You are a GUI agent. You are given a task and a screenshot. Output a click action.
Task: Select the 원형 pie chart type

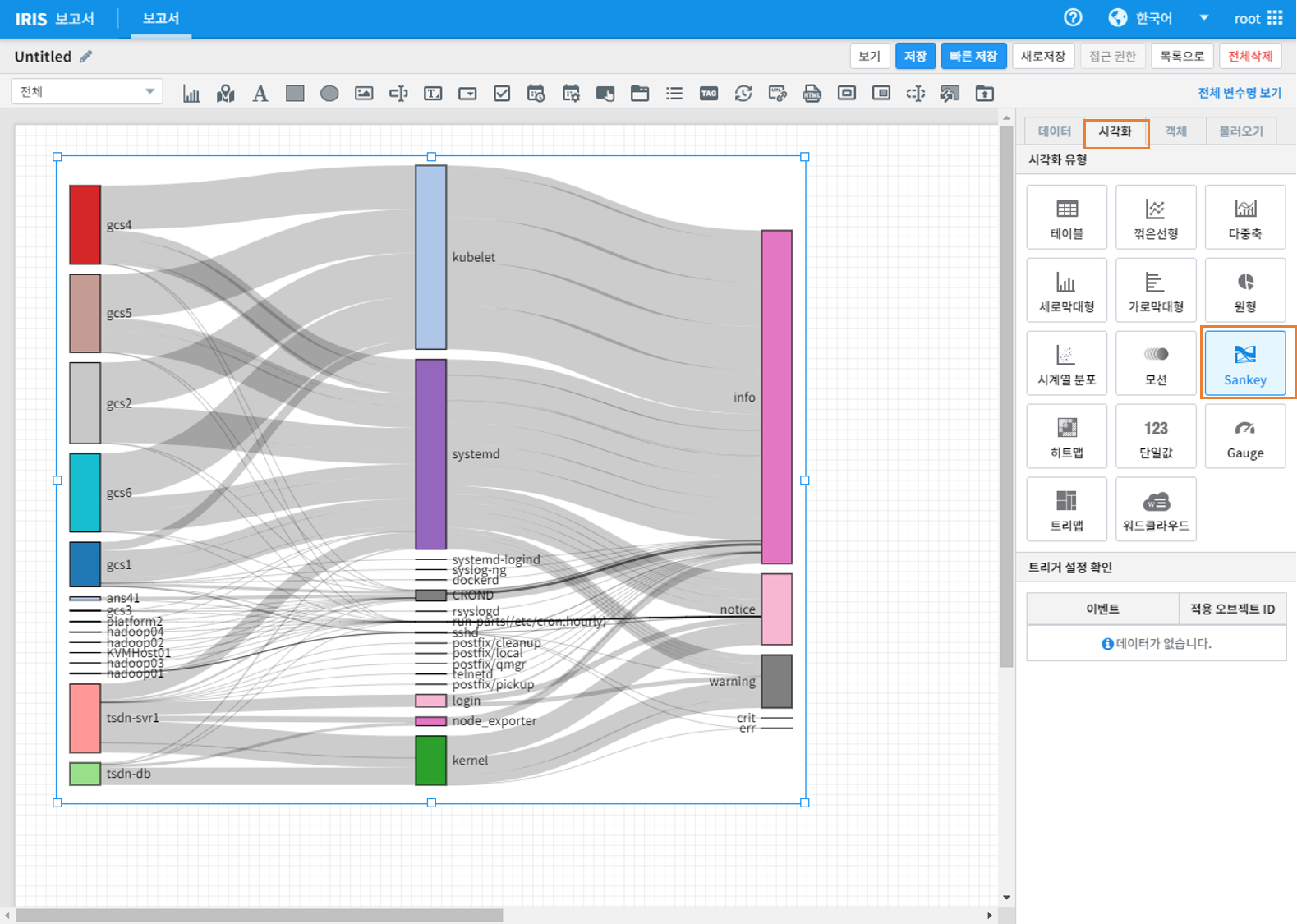(1245, 290)
